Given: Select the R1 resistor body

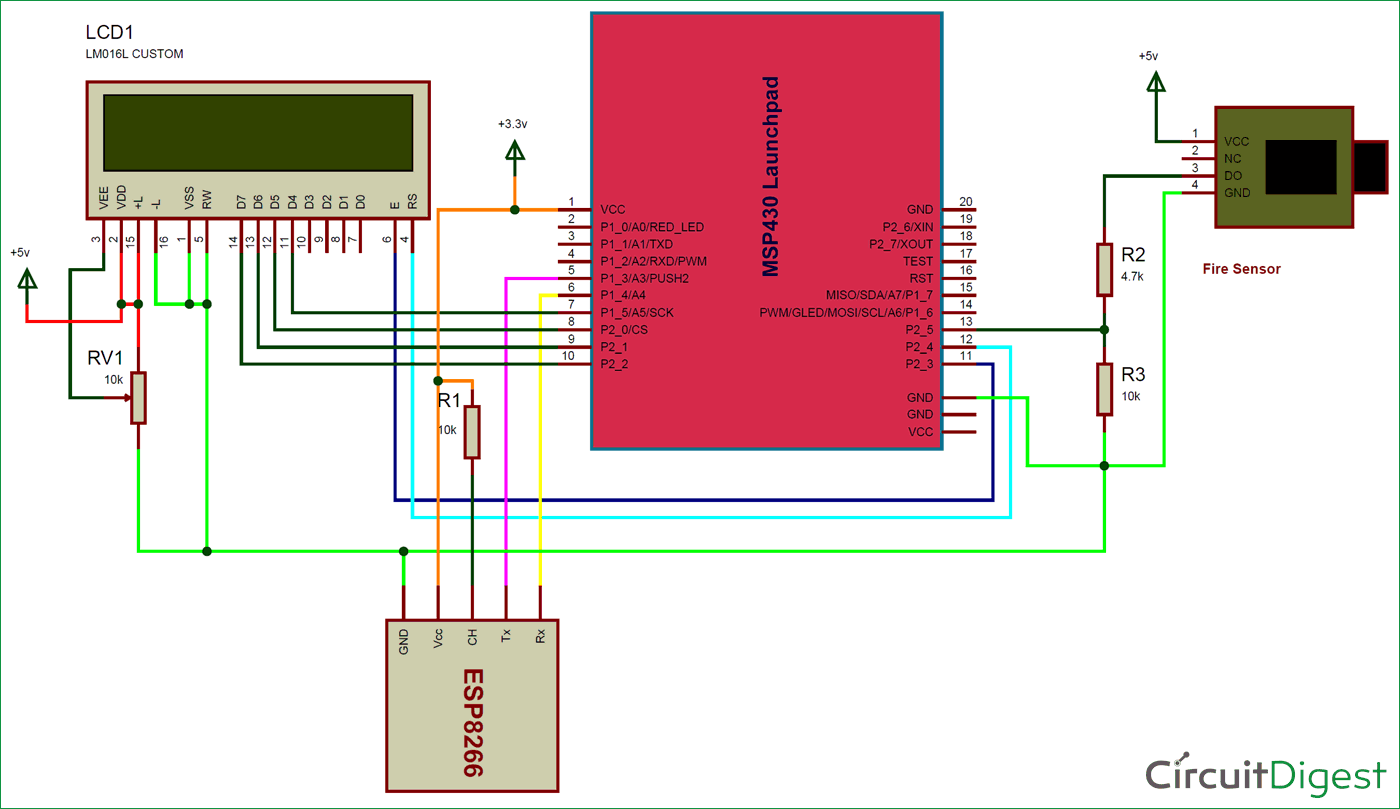Looking at the screenshot, I should point(472,432).
